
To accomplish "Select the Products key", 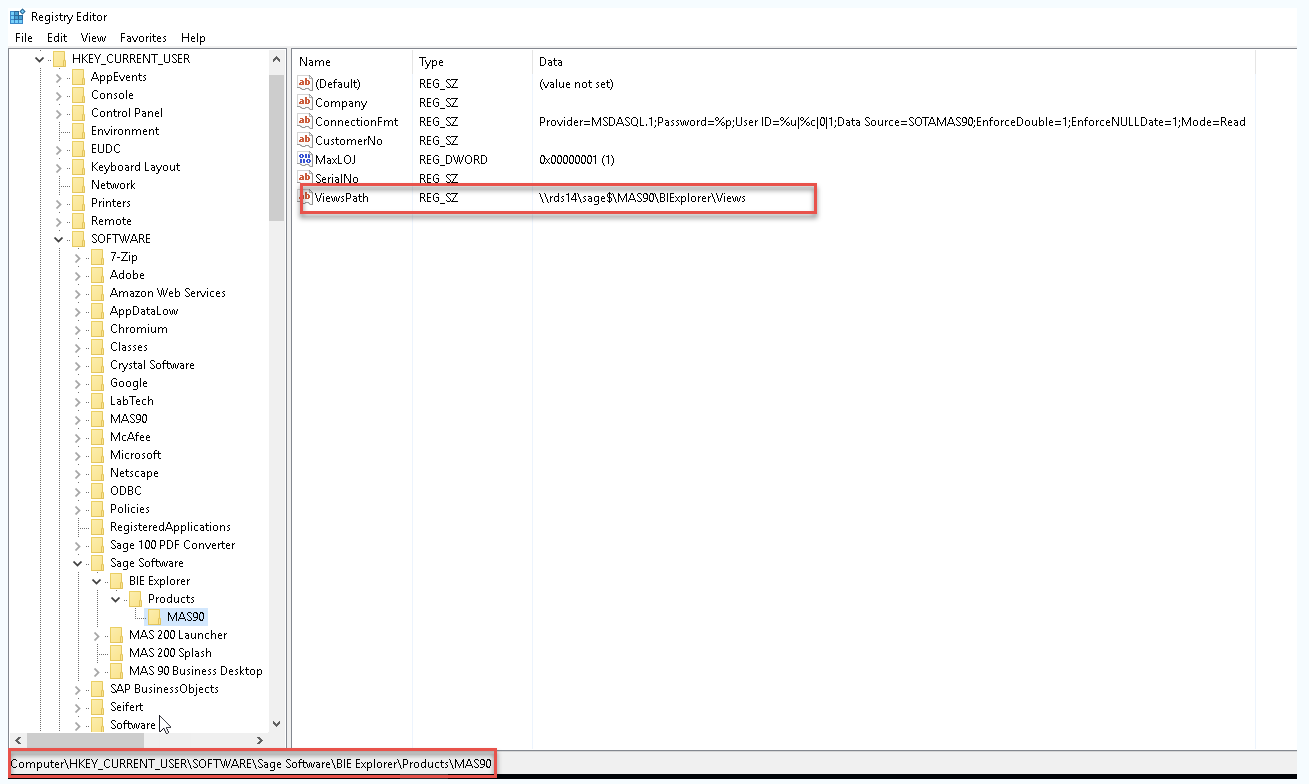I will coord(171,599).
